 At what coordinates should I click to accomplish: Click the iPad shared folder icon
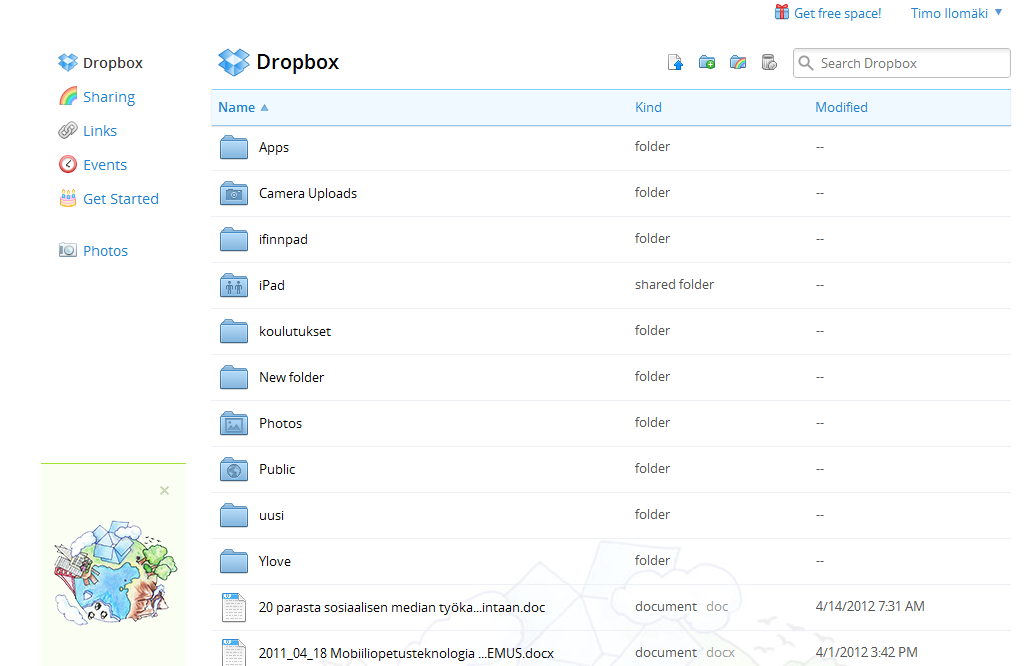[x=233, y=284]
